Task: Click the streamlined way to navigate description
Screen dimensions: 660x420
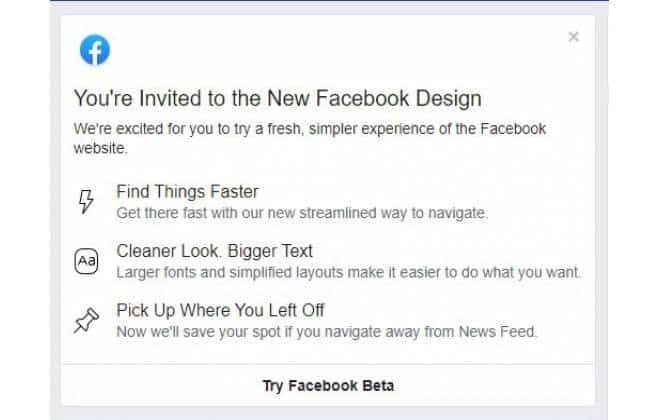Action: pos(302,213)
